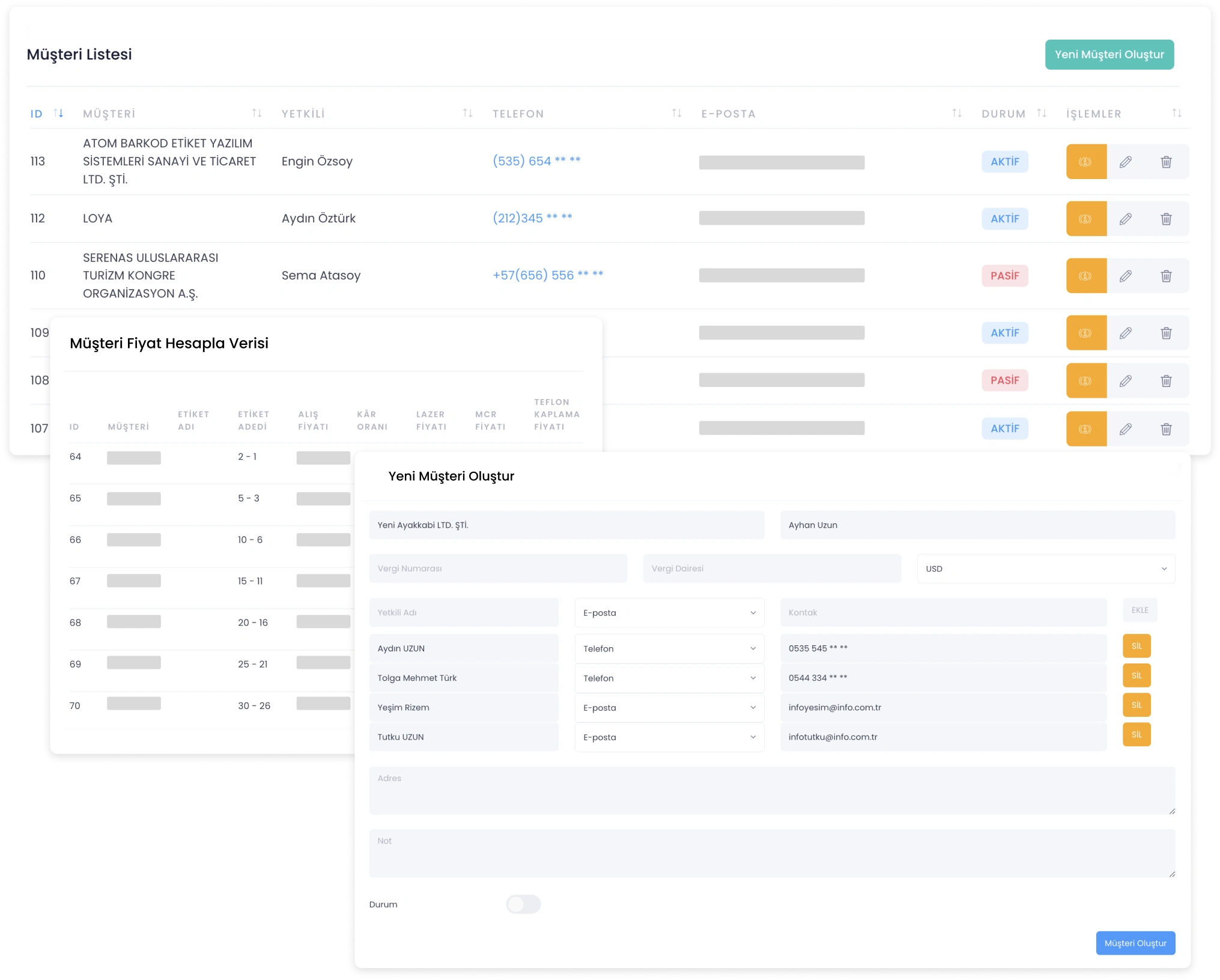The image size is (1220, 980).
Task: Delete the LOYA customer row
Action: tap(1166, 219)
